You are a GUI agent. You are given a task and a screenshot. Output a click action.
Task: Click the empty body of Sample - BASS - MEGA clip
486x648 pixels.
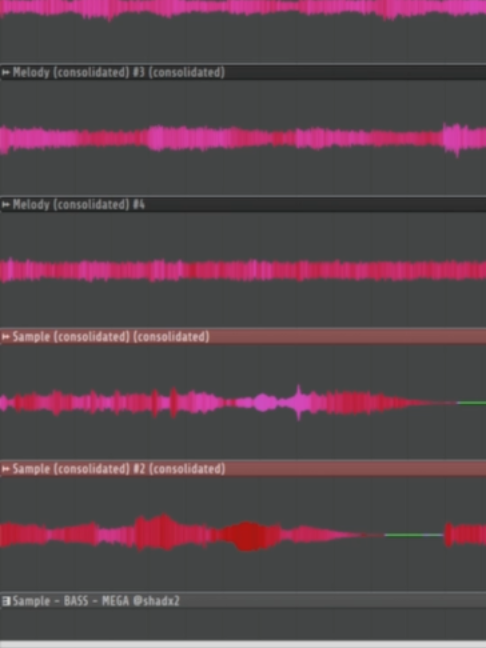243,624
